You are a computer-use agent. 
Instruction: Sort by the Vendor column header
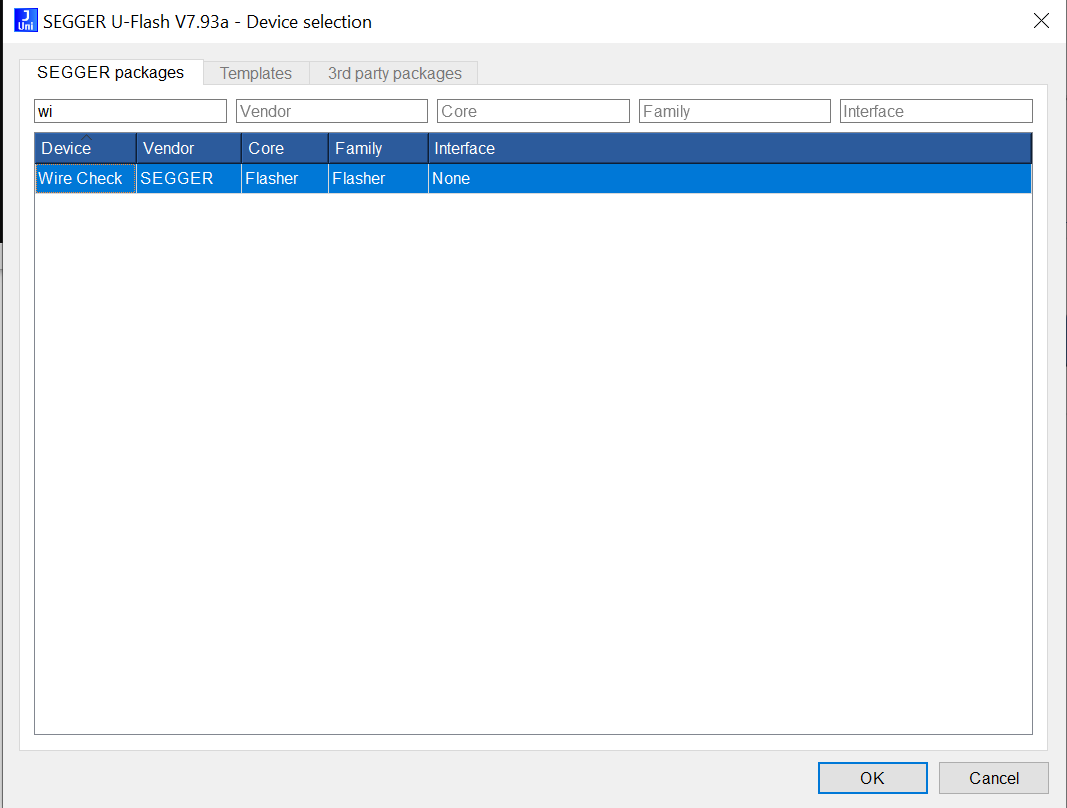click(189, 149)
